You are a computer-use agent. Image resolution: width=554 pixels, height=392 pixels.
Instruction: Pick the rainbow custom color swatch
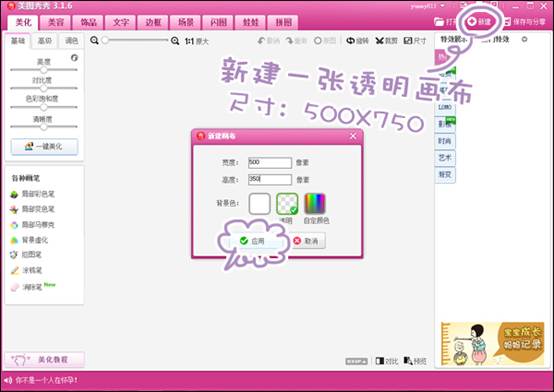[x=315, y=204]
